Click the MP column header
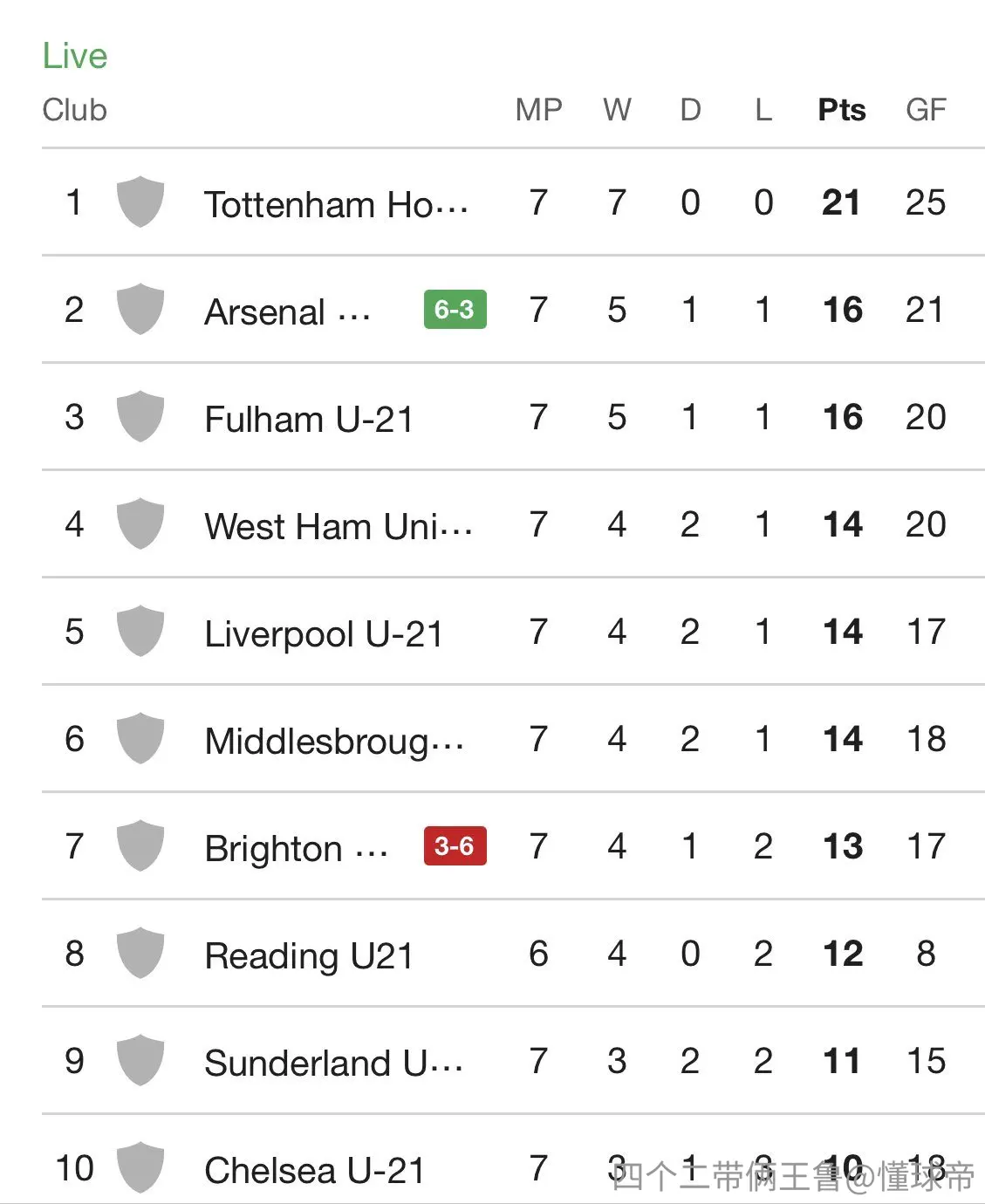Viewport: 985px width, 1204px height. click(538, 110)
